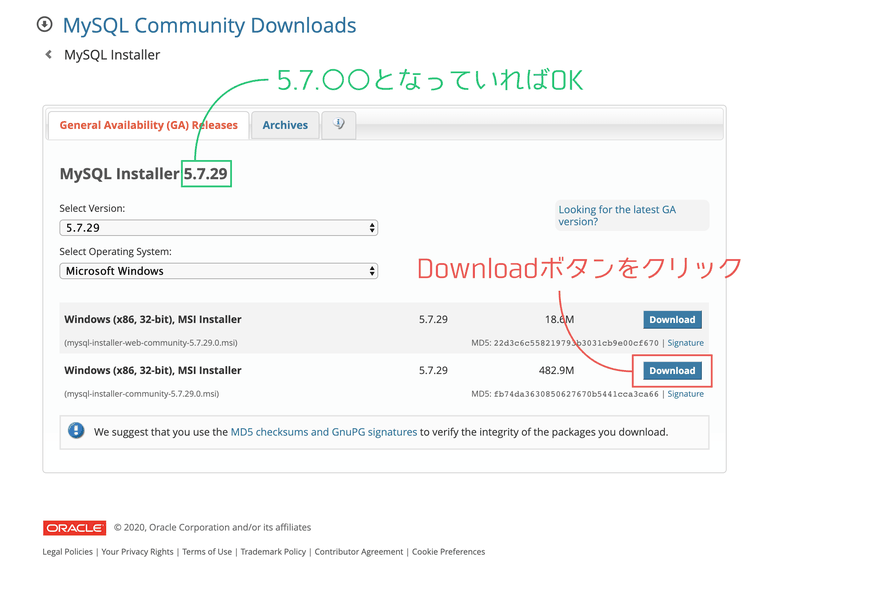Open MD5 checksums and GnuPG signatures link
This screenshot has width=870, height=595.
coord(323,432)
